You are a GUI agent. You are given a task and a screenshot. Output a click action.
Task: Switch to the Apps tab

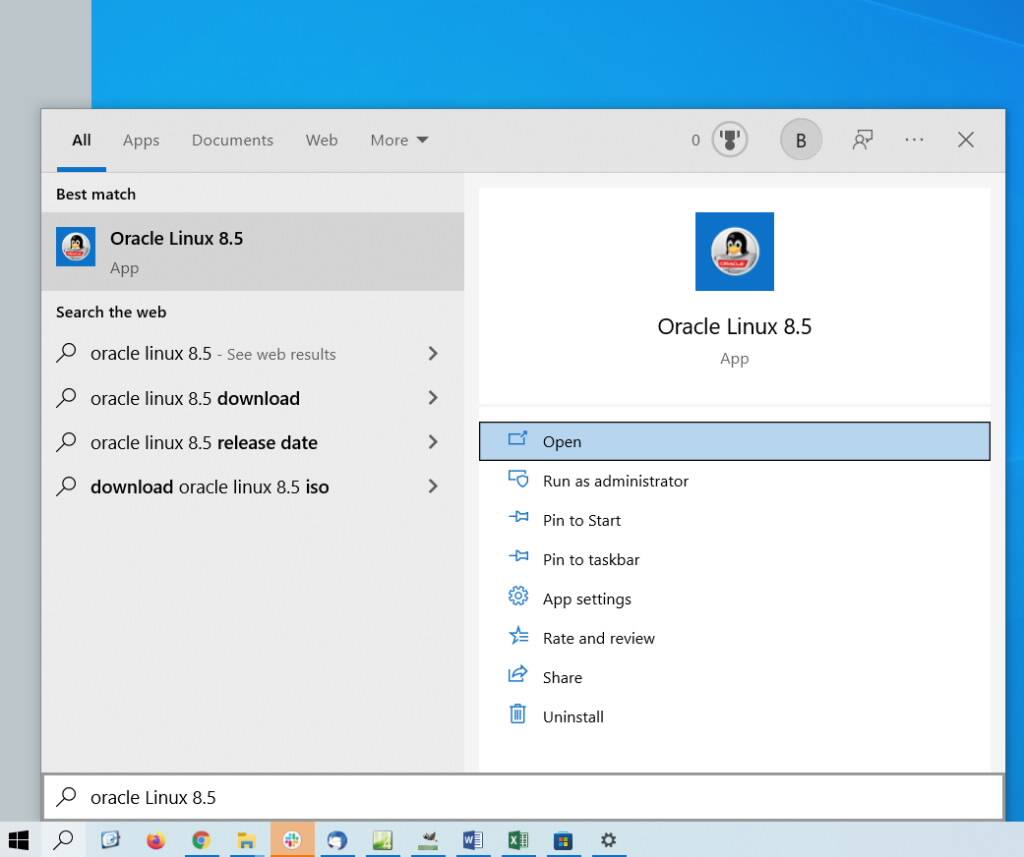(x=140, y=140)
